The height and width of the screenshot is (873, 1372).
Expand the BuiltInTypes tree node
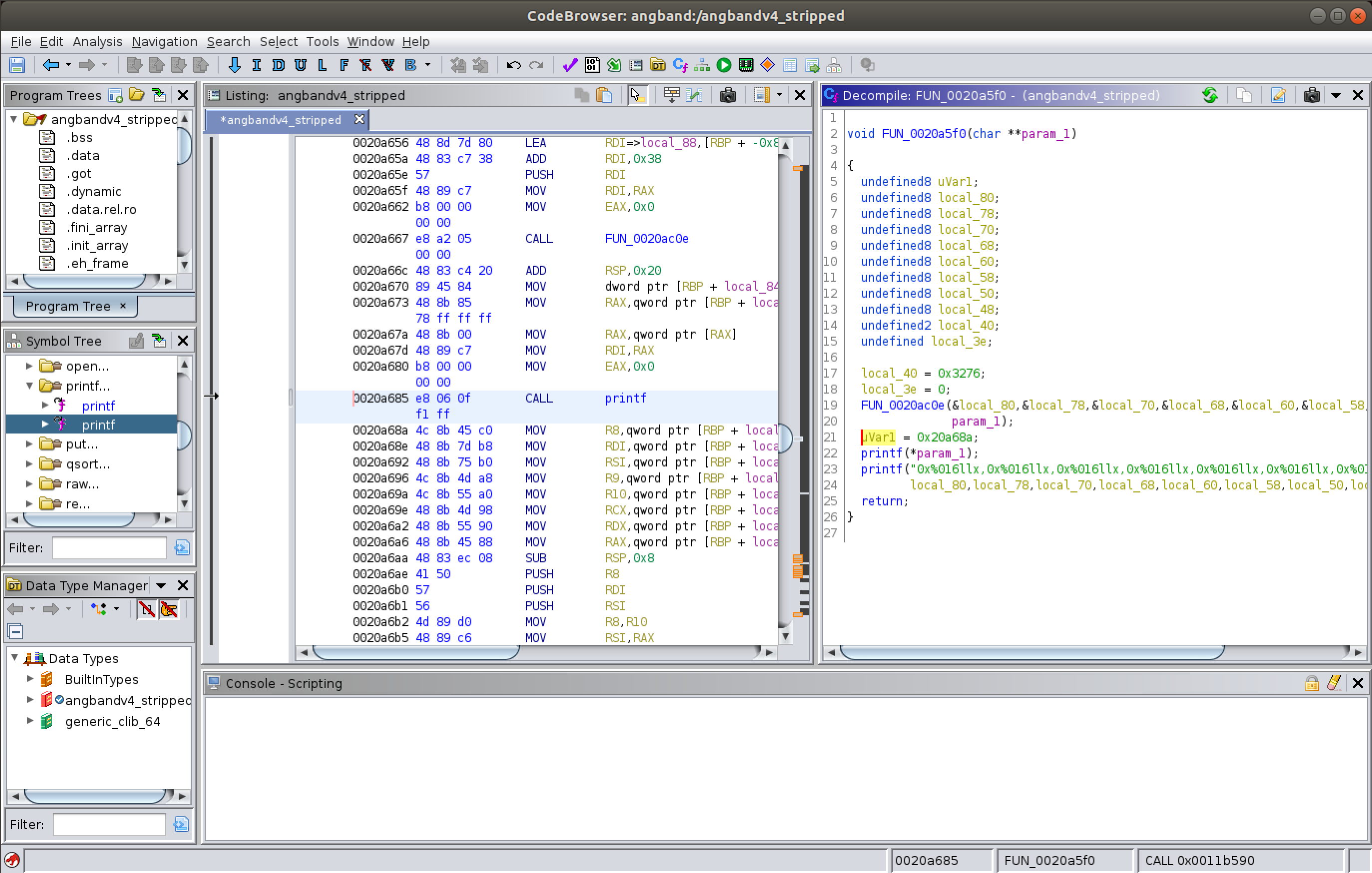click(x=30, y=679)
